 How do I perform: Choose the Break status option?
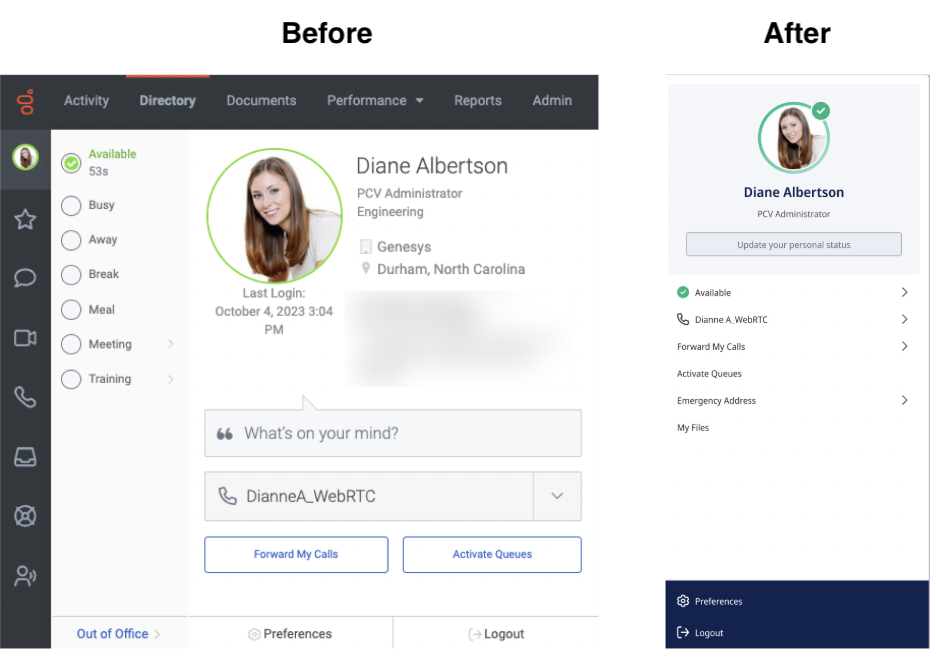click(71, 275)
